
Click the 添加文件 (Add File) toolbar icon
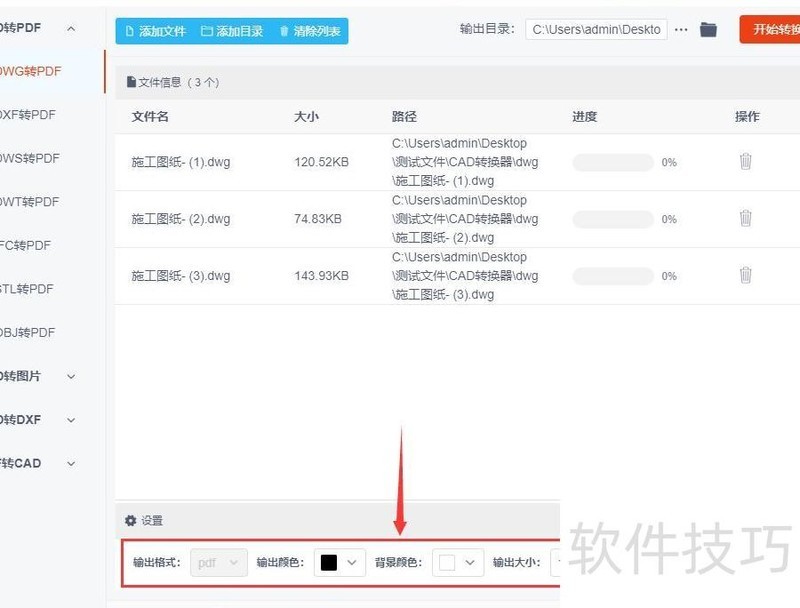click(x=128, y=31)
